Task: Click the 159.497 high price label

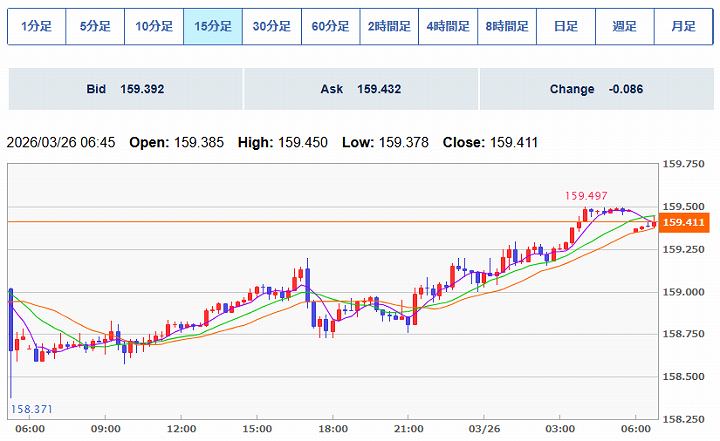Action: (588, 197)
